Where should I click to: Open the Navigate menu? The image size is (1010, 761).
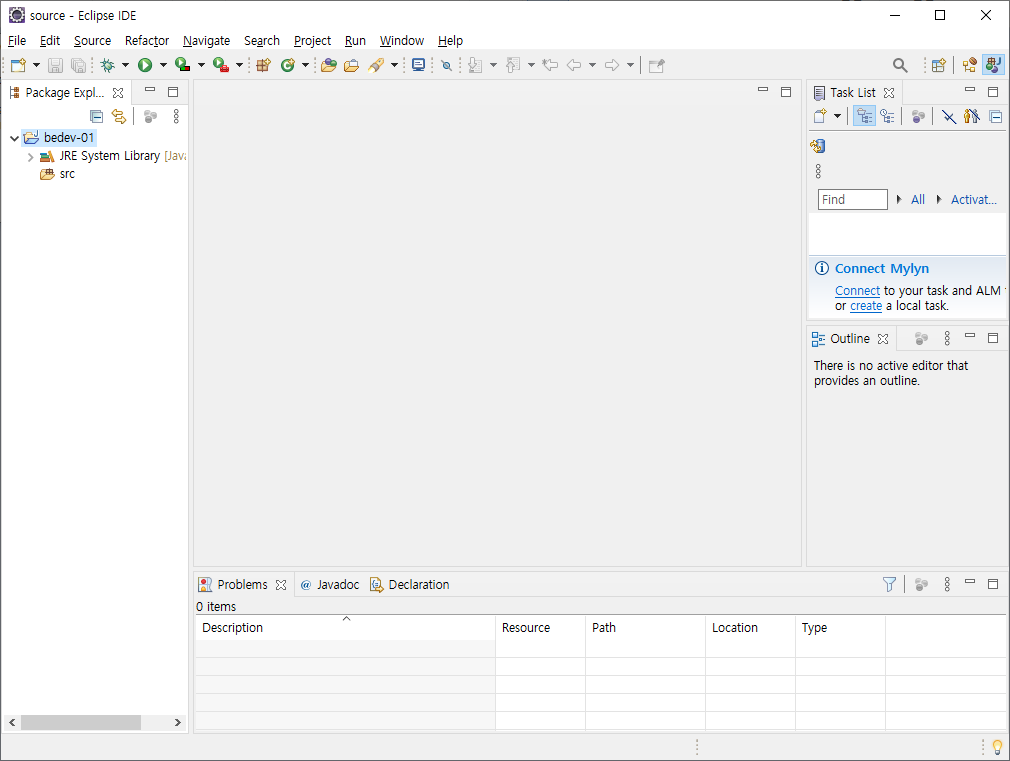pos(206,41)
